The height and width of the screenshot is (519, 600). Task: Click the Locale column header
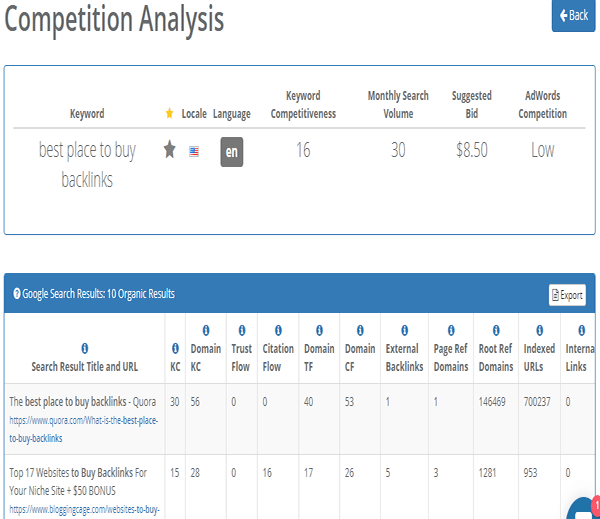(194, 114)
